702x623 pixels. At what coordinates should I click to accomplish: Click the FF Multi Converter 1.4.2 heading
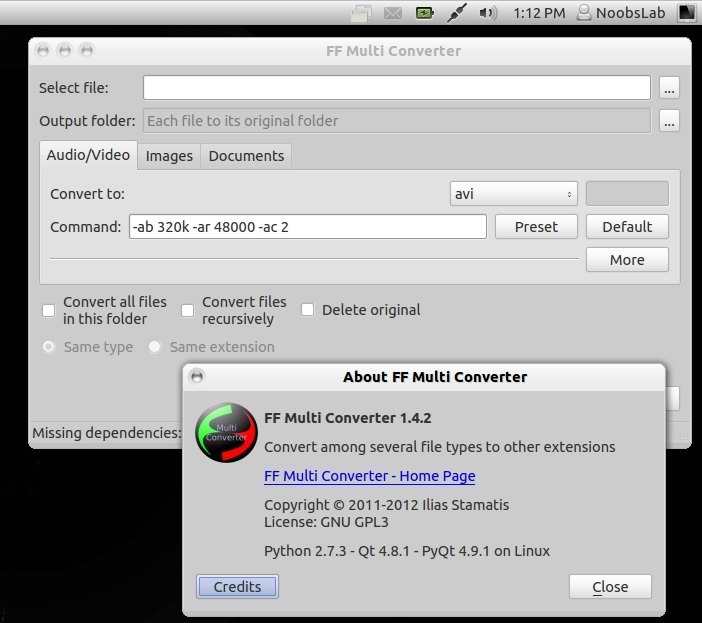[347, 418]
